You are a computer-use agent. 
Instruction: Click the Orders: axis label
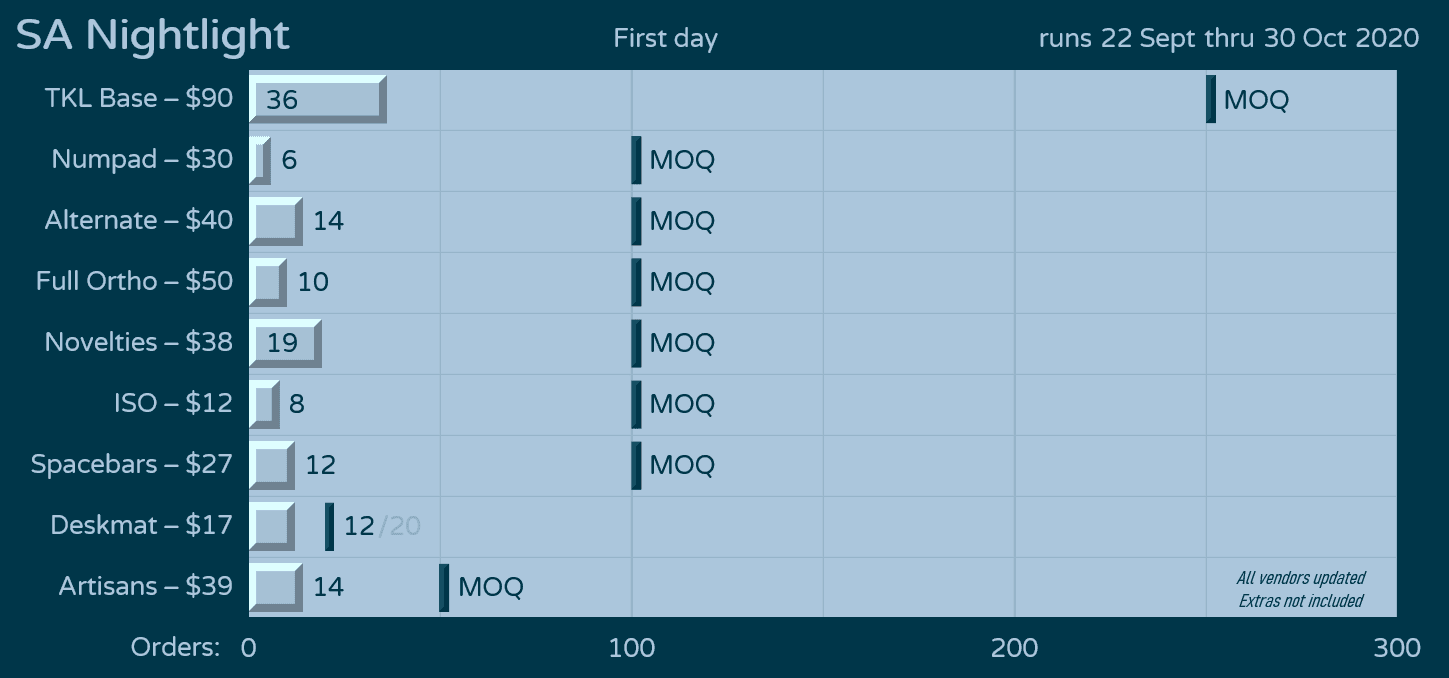[x=175, y=648]
